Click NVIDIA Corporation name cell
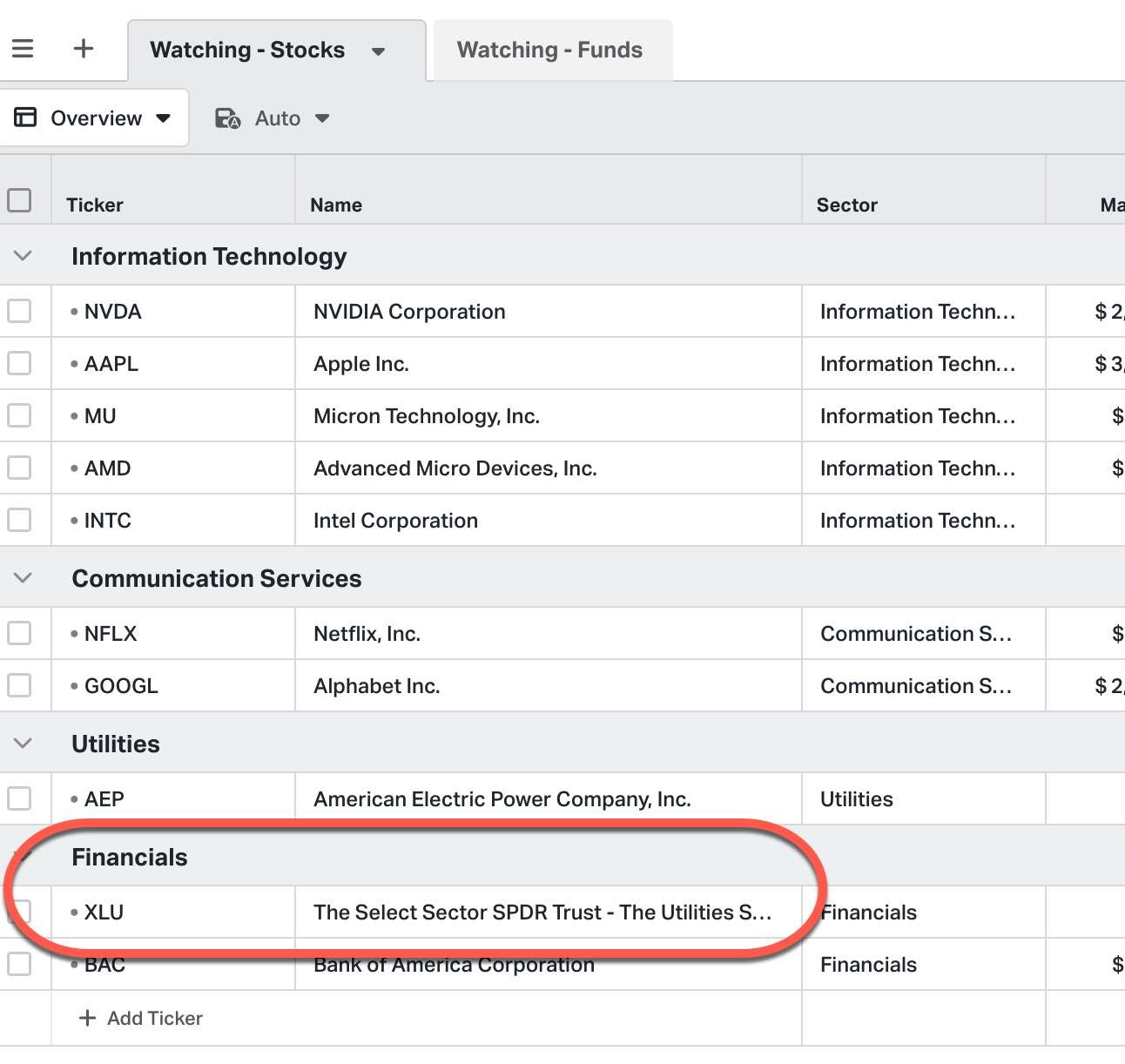 [x=549, y=312]
